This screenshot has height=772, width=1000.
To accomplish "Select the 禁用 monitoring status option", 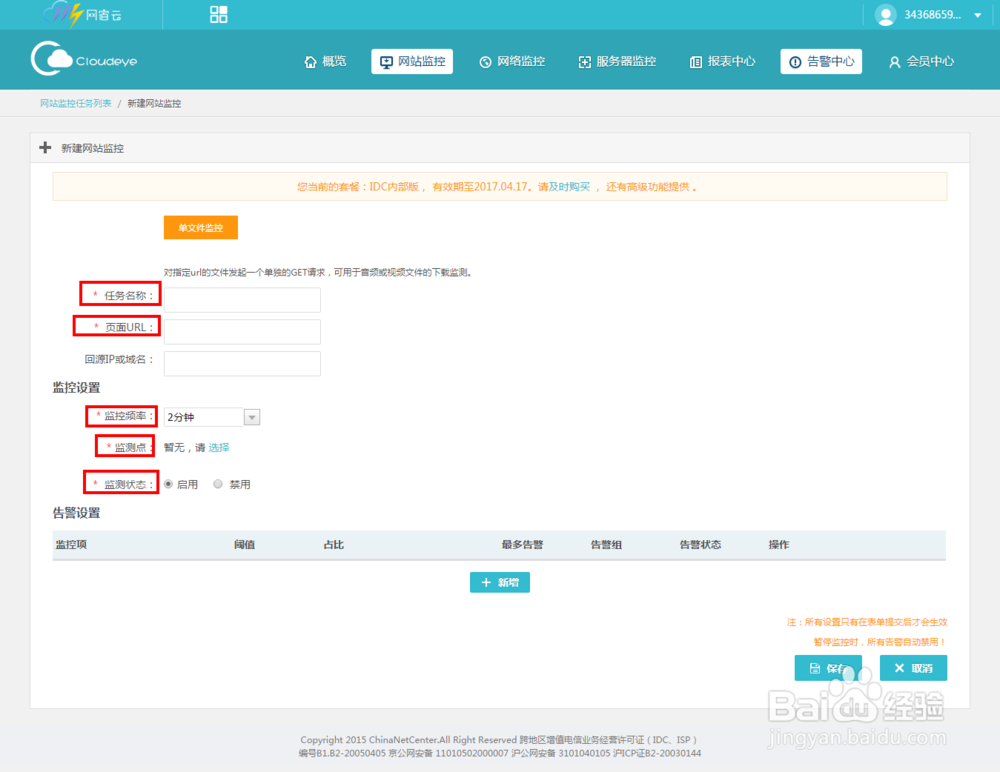I will tap(218, 483).
